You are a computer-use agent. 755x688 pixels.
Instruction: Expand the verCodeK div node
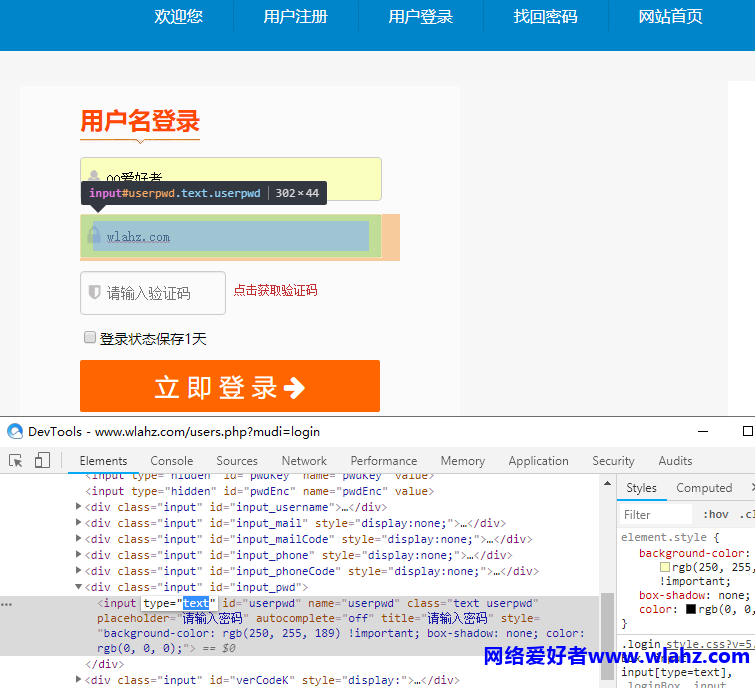click(78, 679)
